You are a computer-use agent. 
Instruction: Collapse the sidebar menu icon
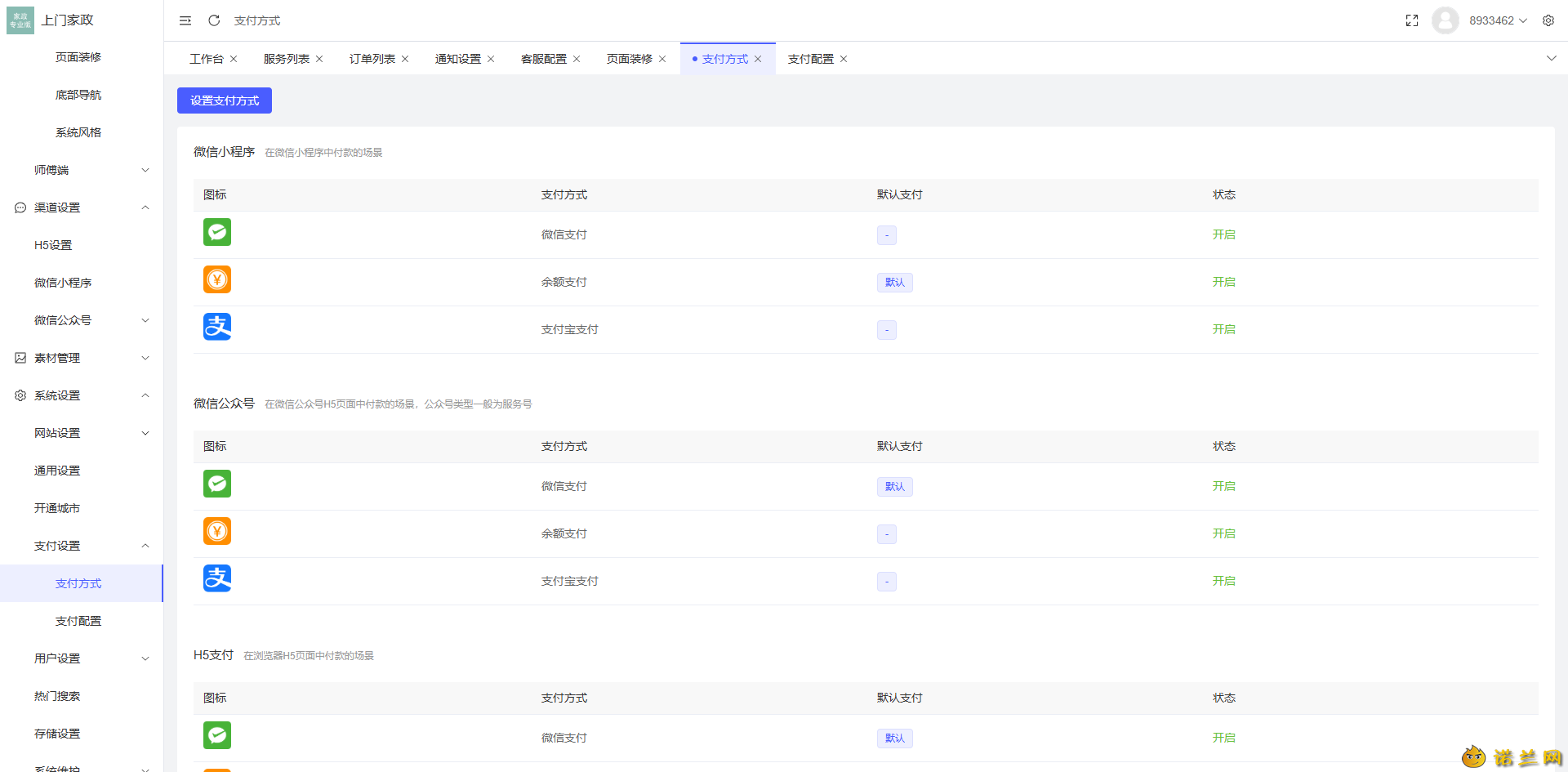click(x=185, y=20)
